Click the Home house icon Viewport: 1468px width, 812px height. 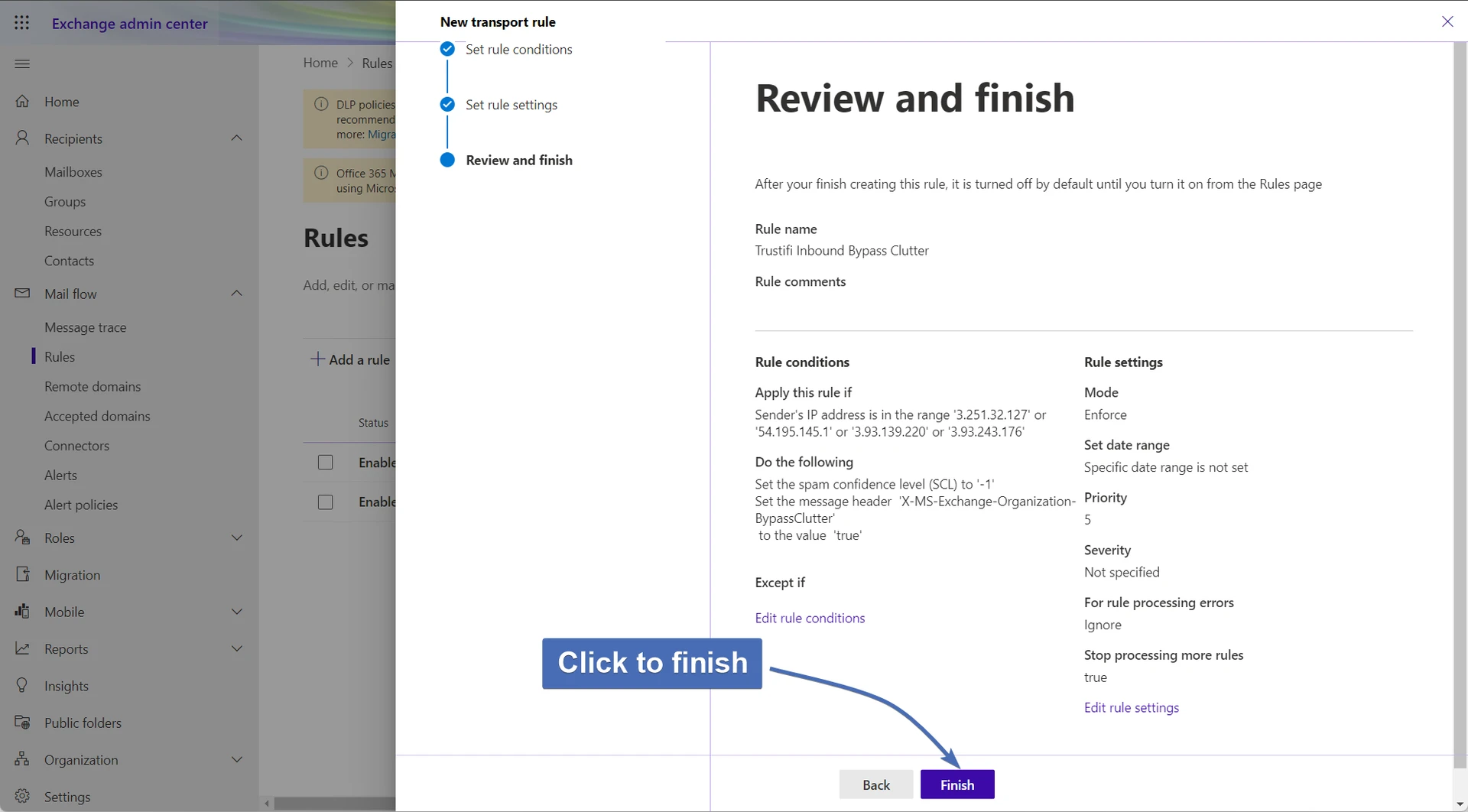pos(23,102)
